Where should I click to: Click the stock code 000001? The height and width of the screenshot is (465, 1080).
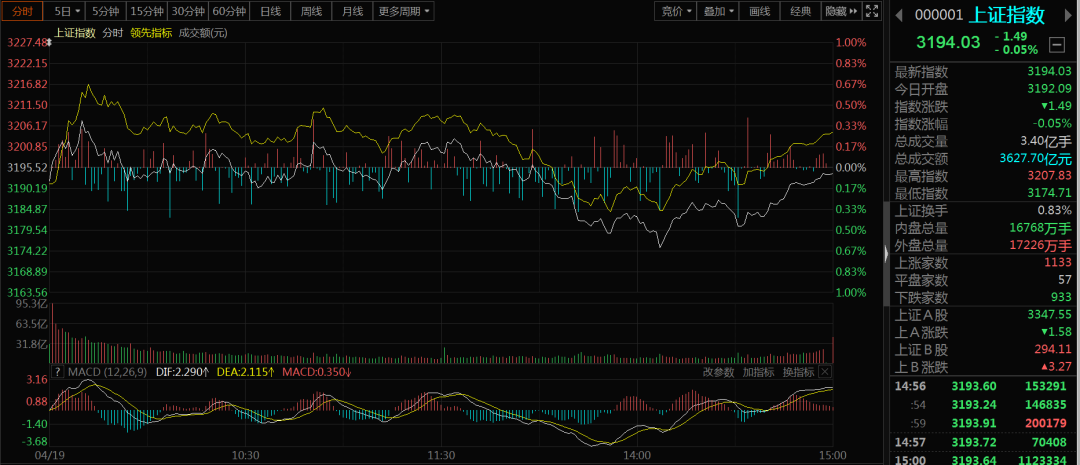[x=938, y=16]
